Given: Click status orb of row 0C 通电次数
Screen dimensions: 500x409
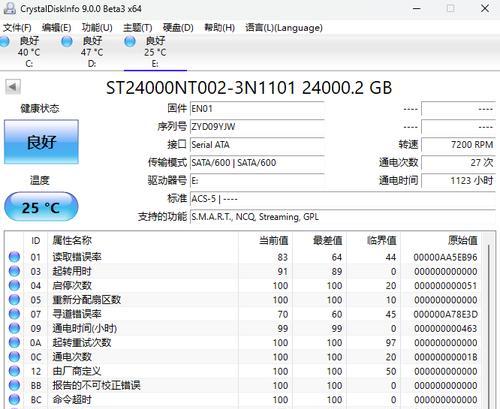Looking at the screenshot, I should pos(14,357).
